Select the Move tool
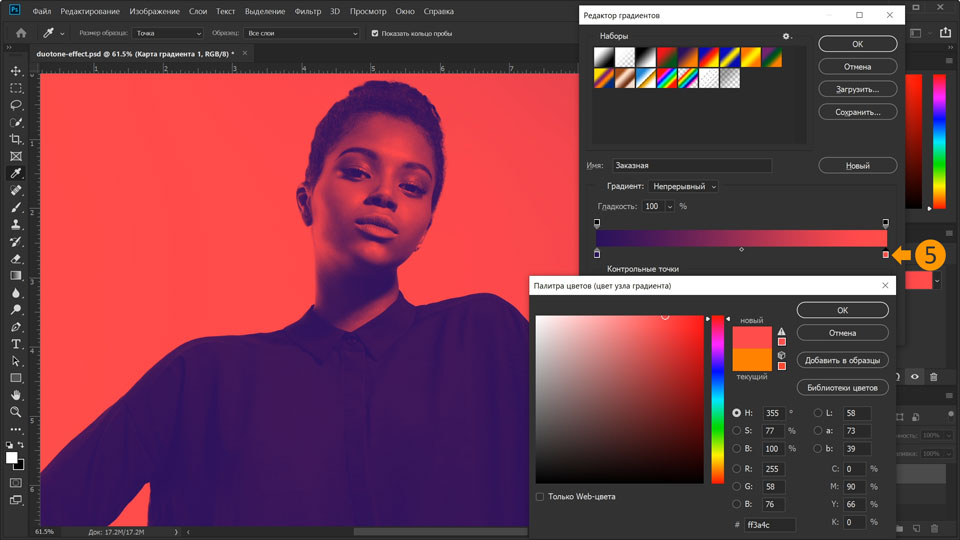 coord(16,71)
